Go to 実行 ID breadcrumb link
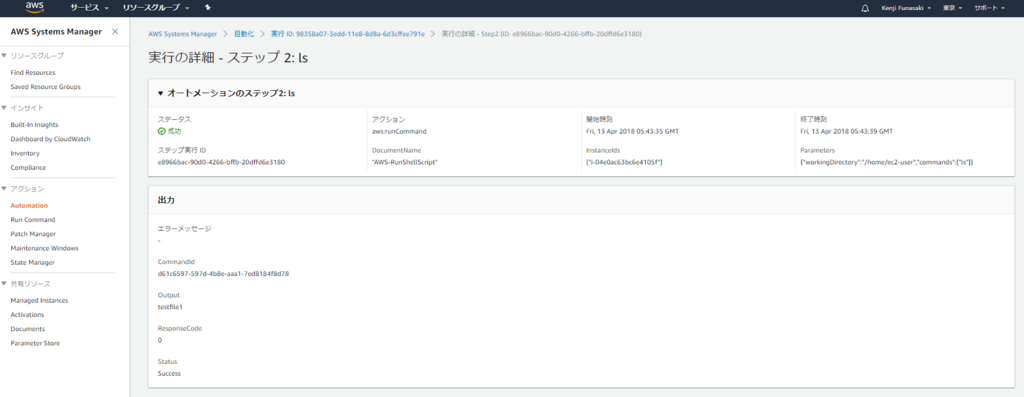 coord(347,33)
